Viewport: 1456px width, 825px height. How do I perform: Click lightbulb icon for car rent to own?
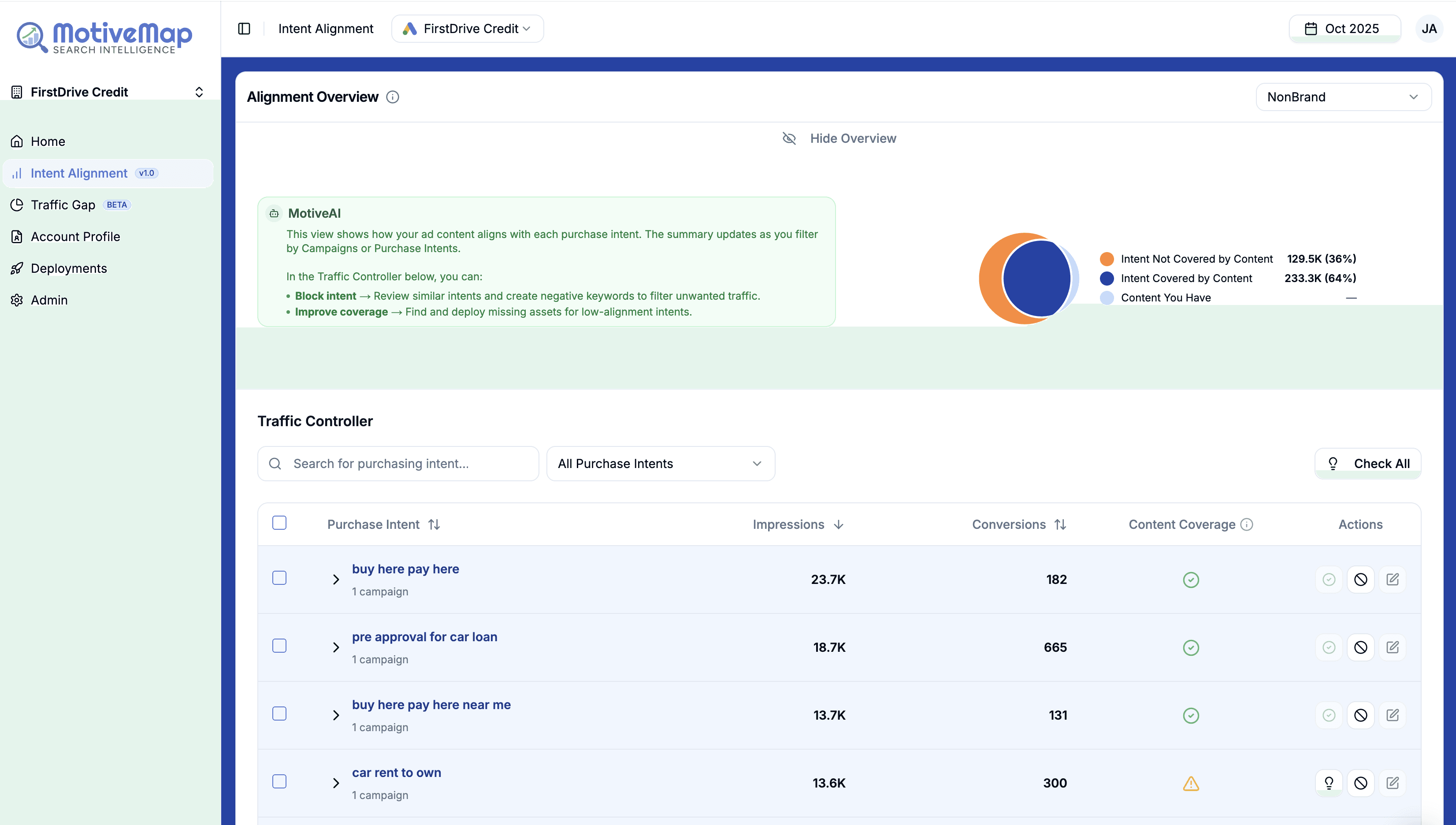point(1329,783)
